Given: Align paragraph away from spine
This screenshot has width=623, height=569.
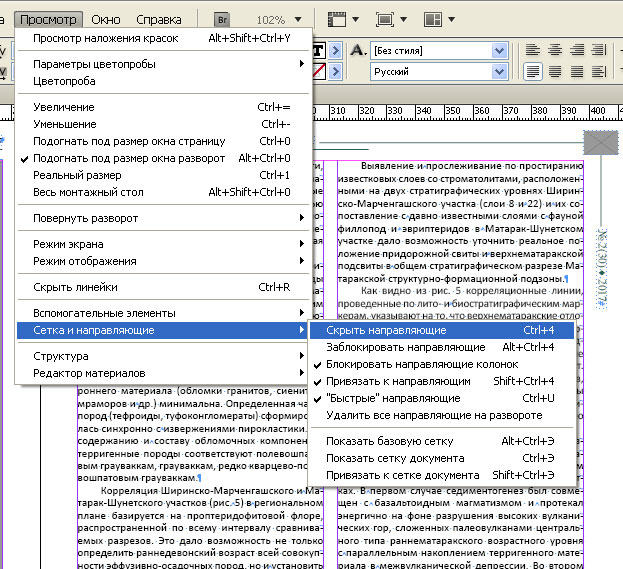Looking at the screenshot, I should (x=598, y=72).
